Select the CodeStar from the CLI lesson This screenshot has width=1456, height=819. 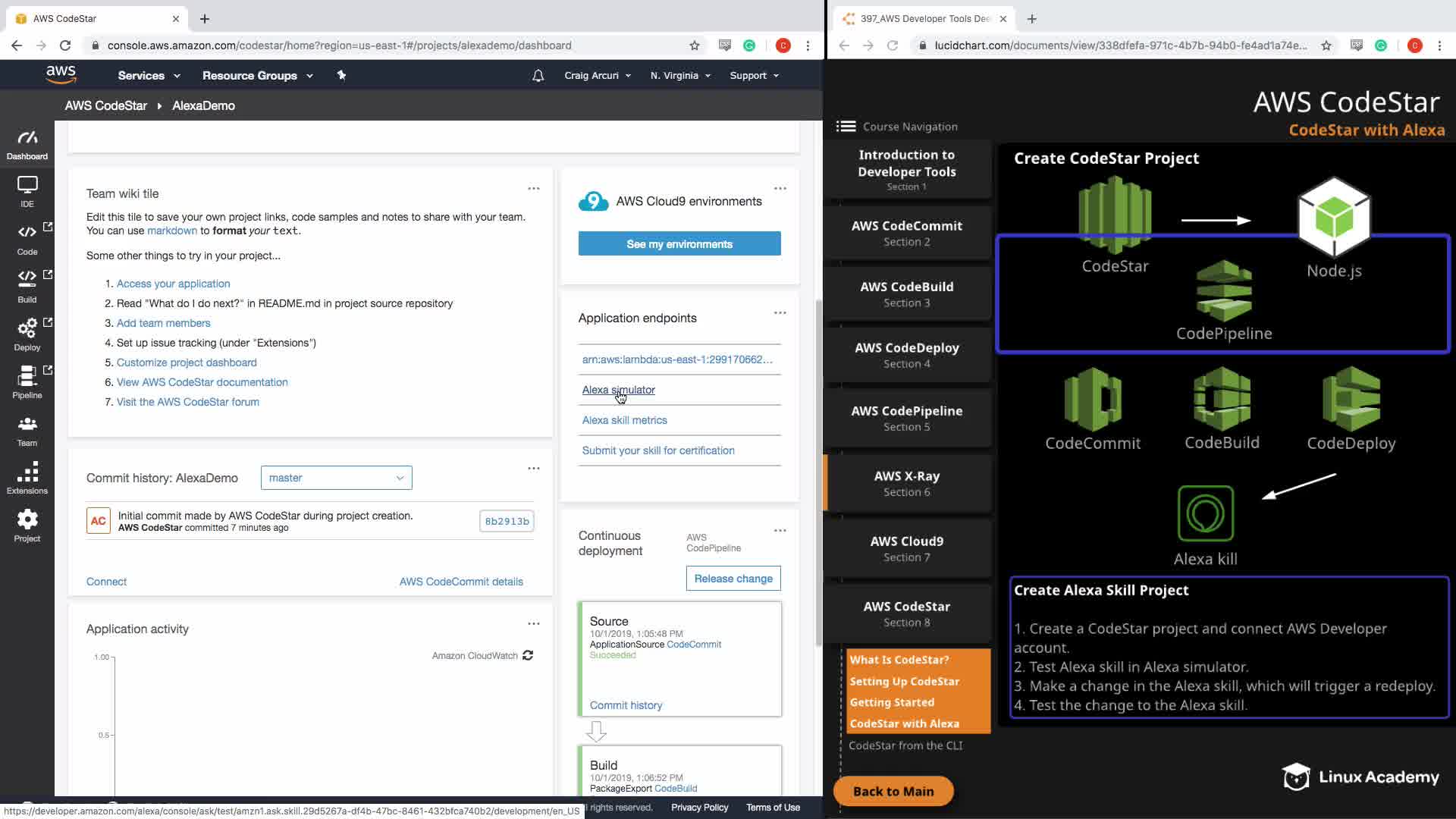[905, 745]
